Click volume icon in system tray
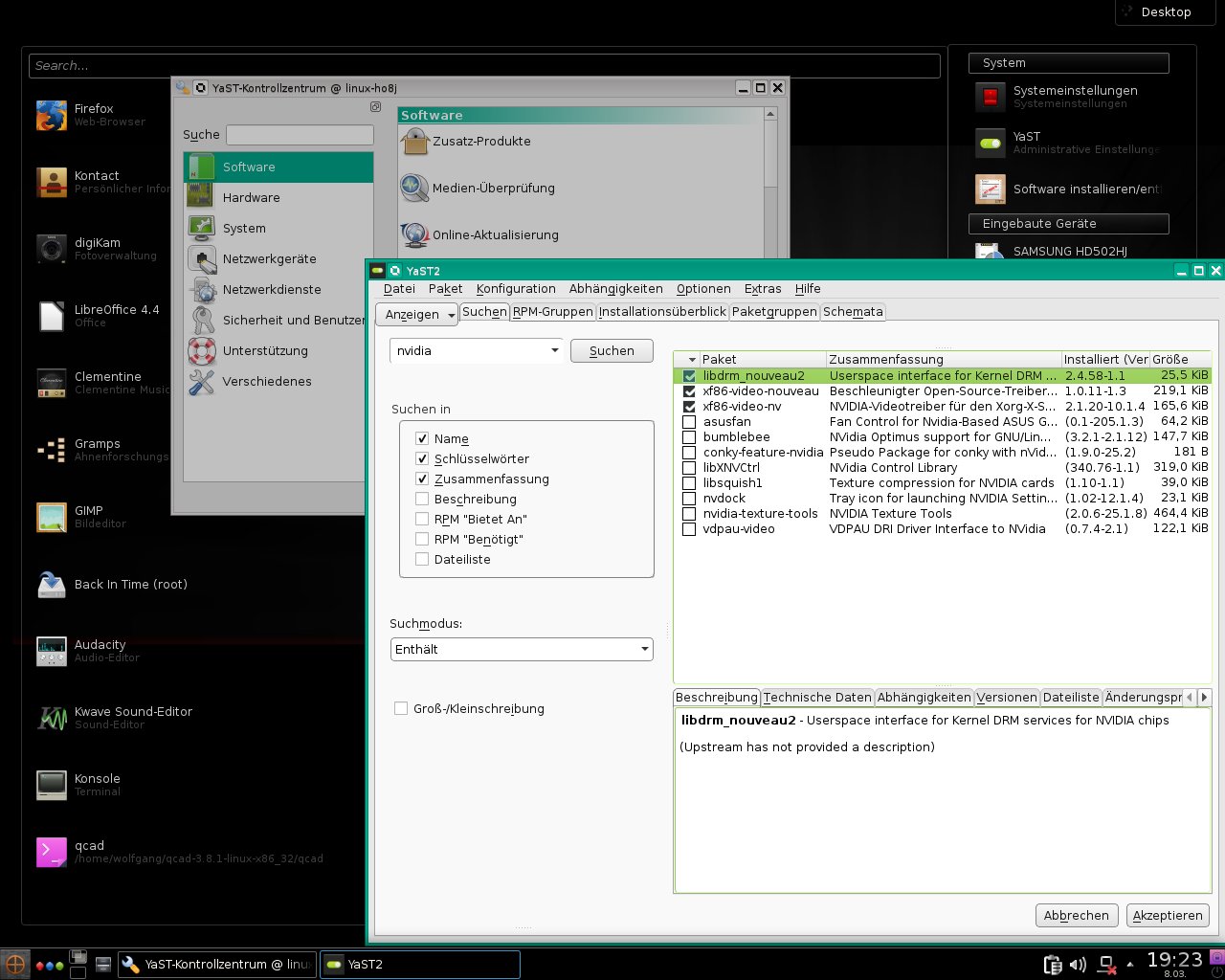The width and height of the screenshot is (1225, 980). click(x=1078, y=964)
